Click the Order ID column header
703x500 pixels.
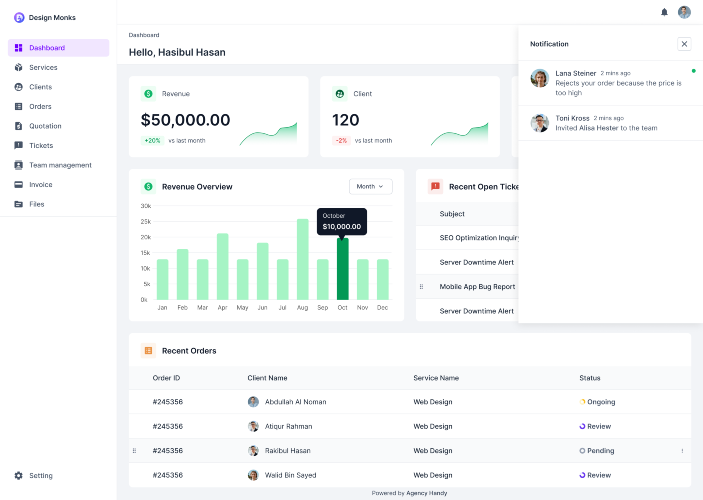[166, 378]
